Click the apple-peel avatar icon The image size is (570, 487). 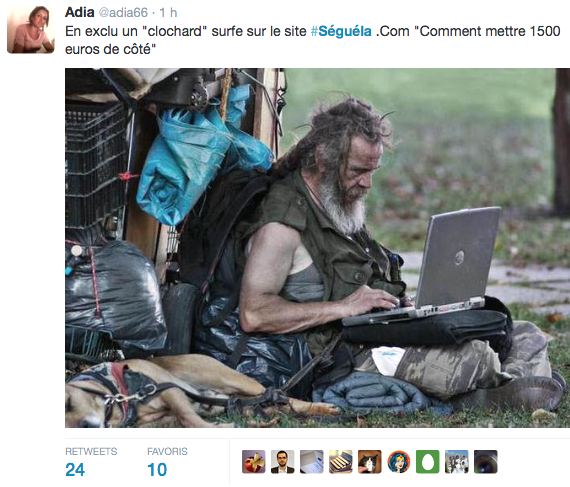(254, 462)
